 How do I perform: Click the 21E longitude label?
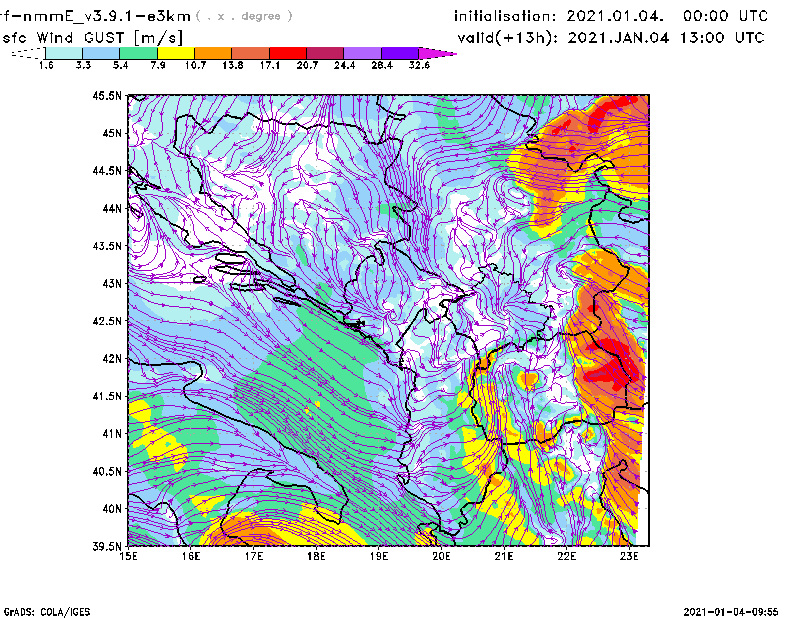click(504, 556)
